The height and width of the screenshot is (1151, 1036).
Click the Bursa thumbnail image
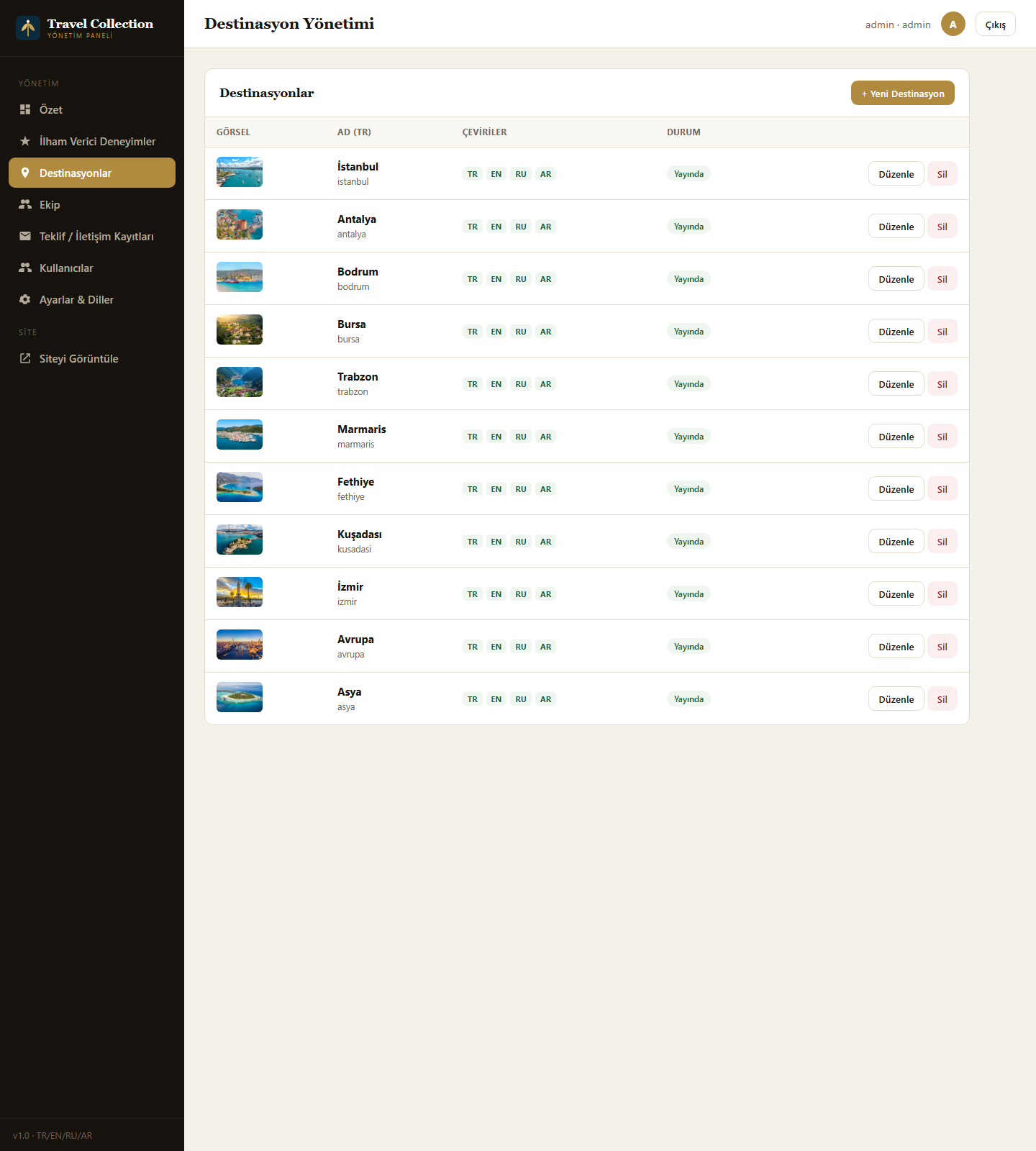(x=240, y=329)
